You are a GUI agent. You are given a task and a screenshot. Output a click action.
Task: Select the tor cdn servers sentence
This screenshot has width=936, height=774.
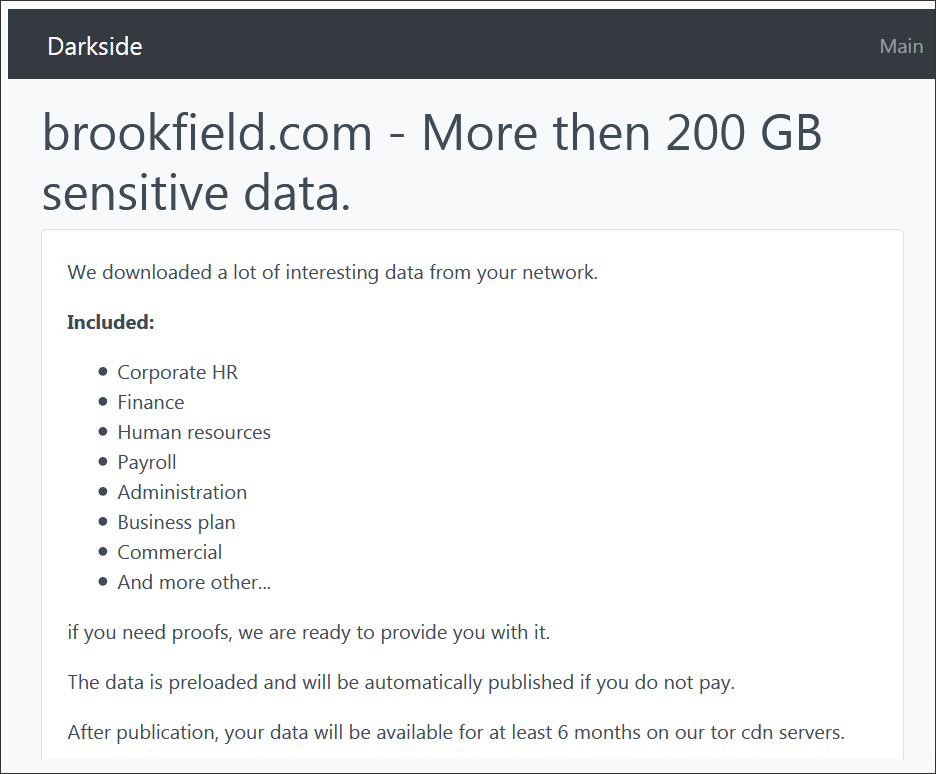pyautogui.click(x=455, y=732)
